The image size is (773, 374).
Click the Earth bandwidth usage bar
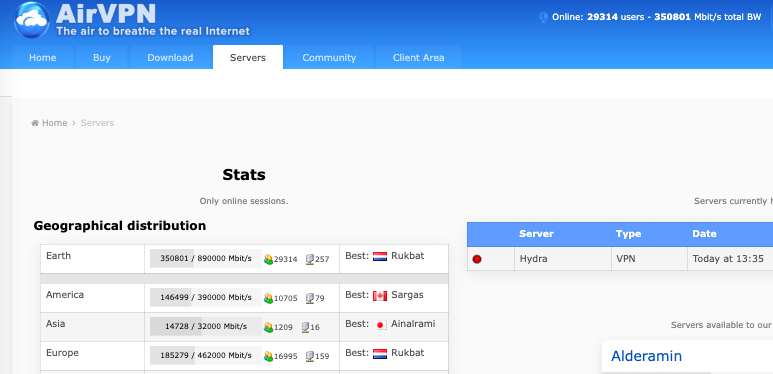206,258
